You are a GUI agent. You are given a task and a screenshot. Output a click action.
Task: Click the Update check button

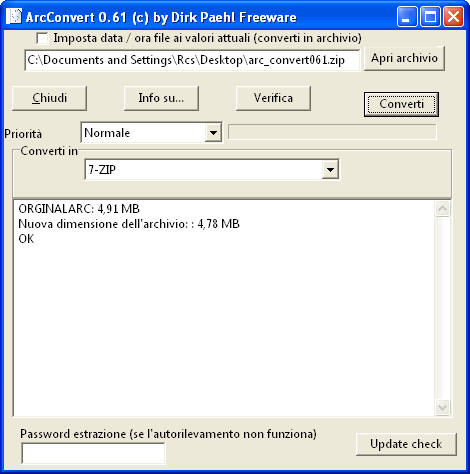[406, 444]
